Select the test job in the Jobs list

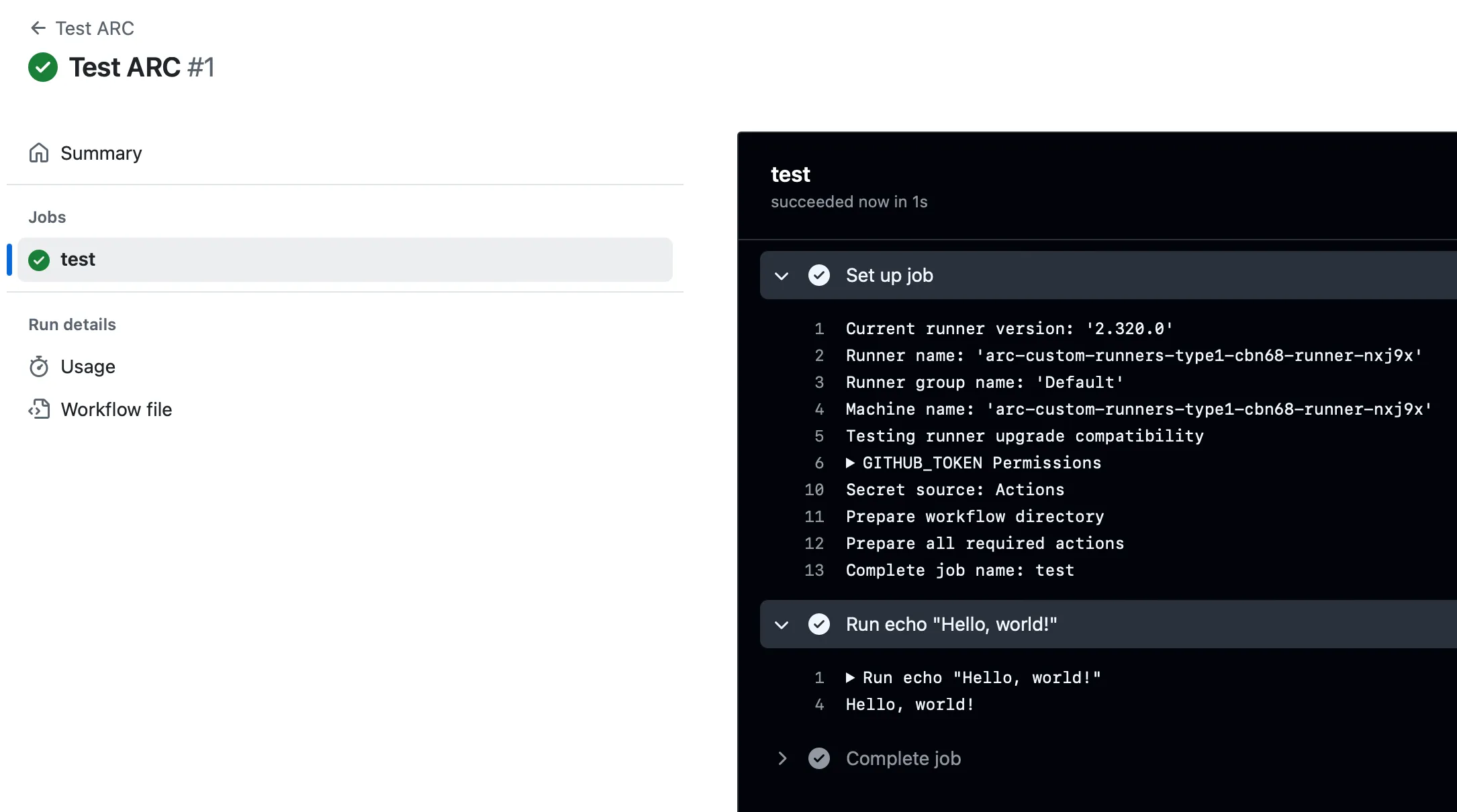(78, 260)
